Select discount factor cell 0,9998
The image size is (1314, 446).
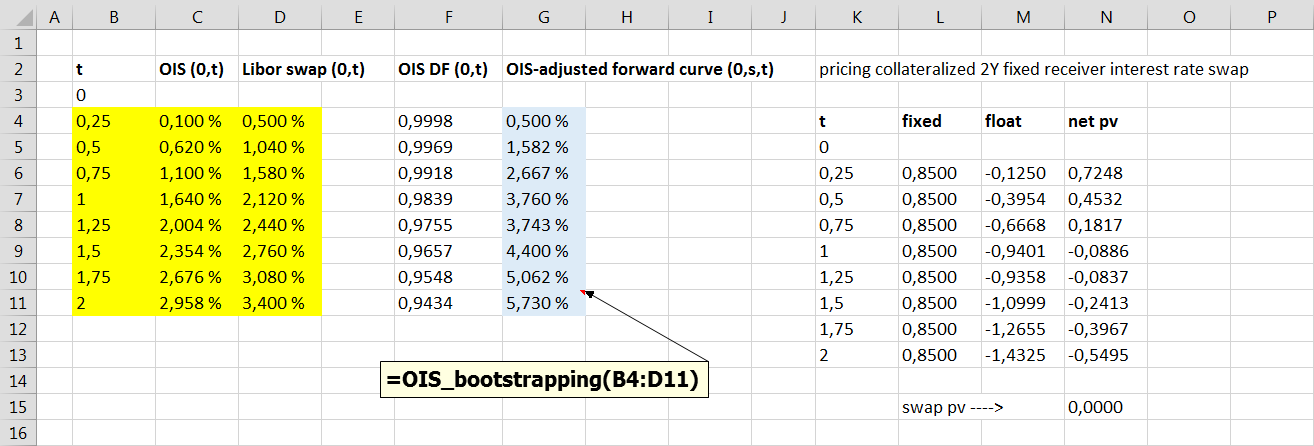[x=447, y=121]
